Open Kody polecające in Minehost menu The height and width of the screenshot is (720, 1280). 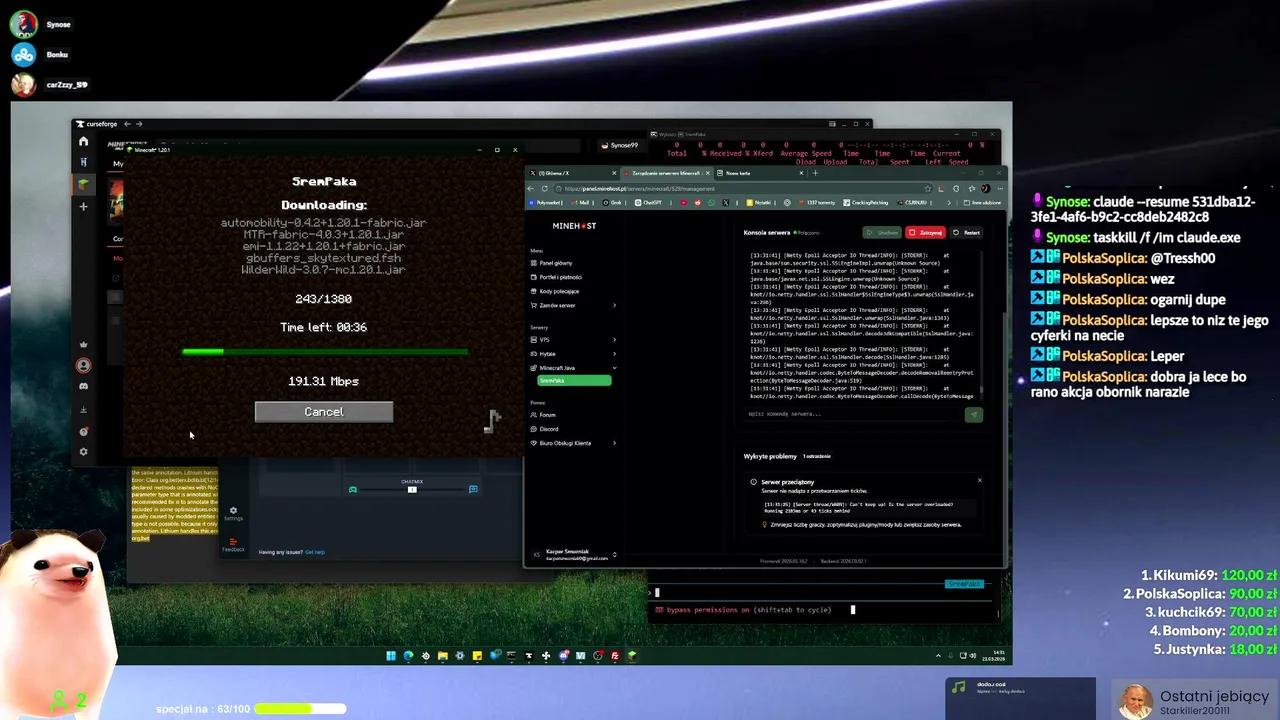point(555,291)
